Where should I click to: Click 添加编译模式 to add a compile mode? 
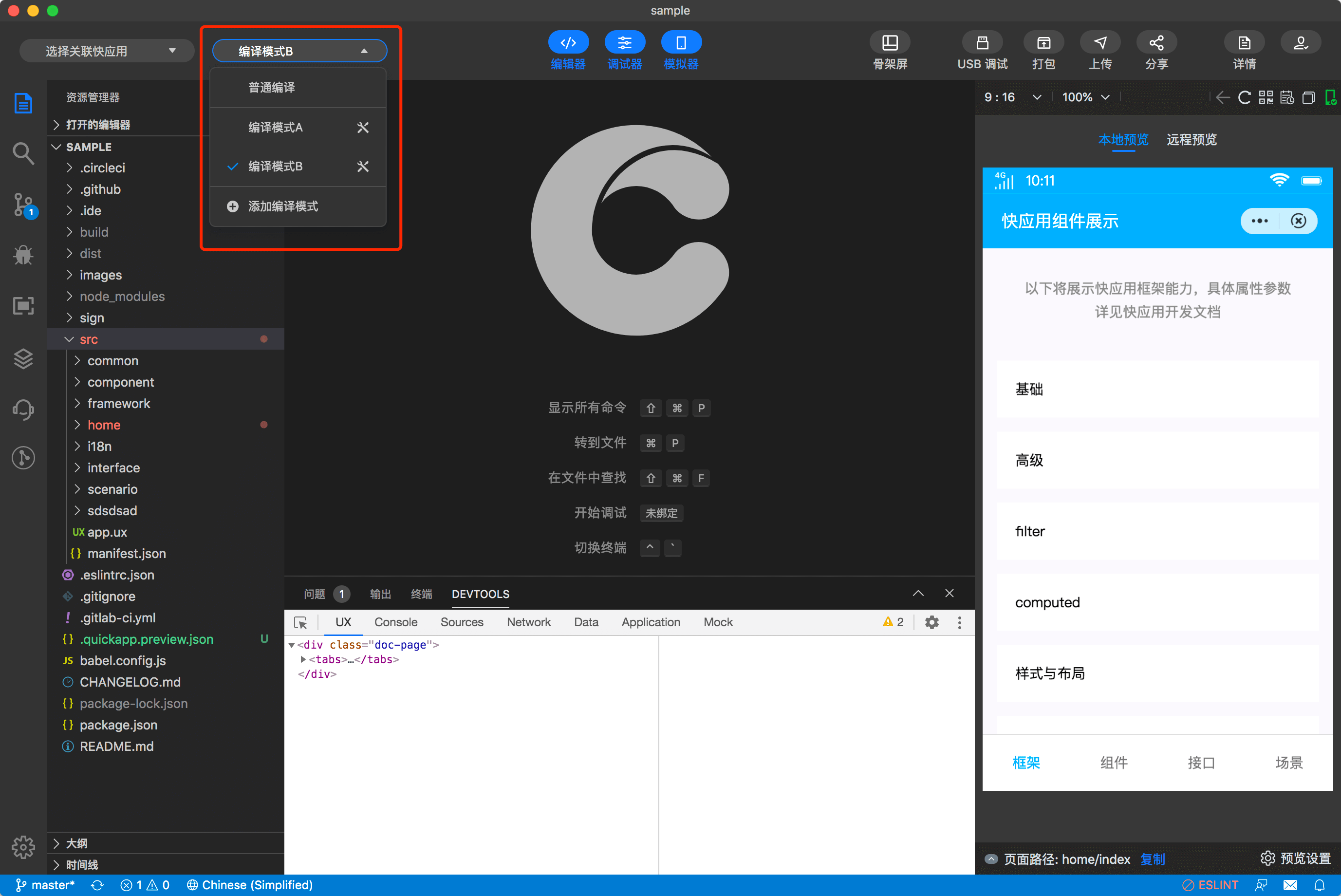283,206
